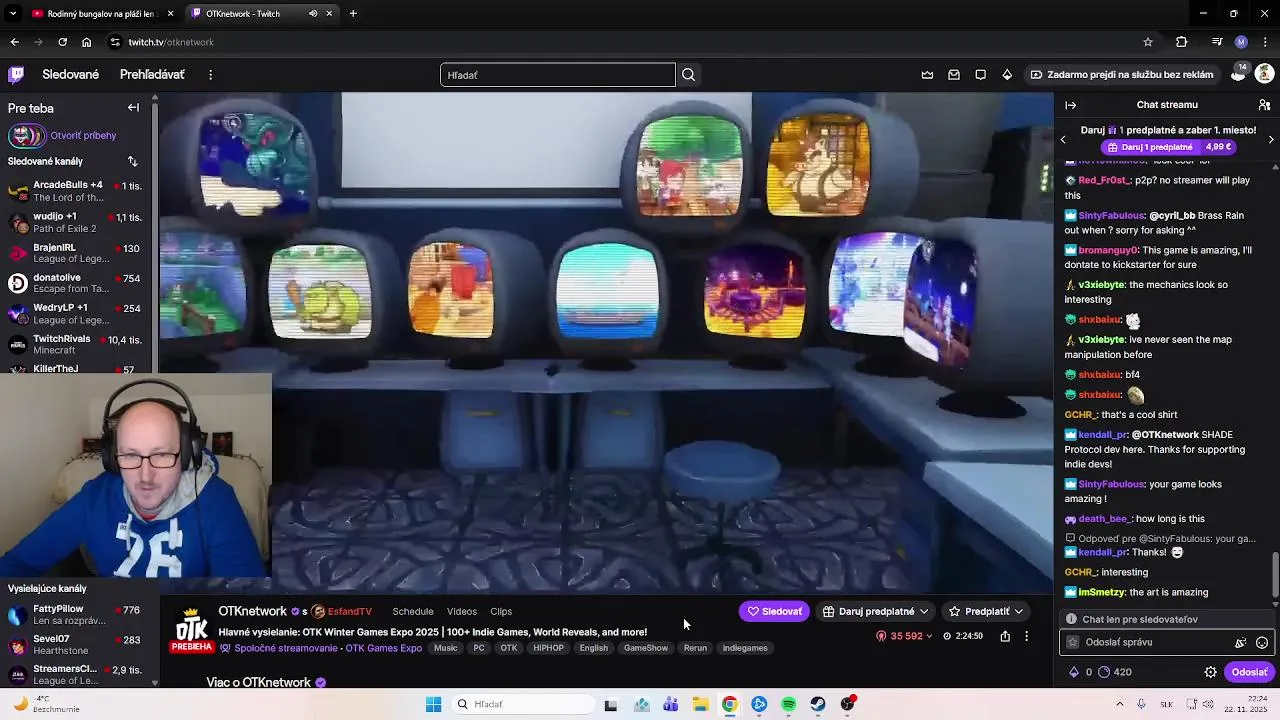Open the Clips tab of OTKnetwork
Image resolution: width=1280 pixels, height=720 pixels.
click(x=501, y=611)
